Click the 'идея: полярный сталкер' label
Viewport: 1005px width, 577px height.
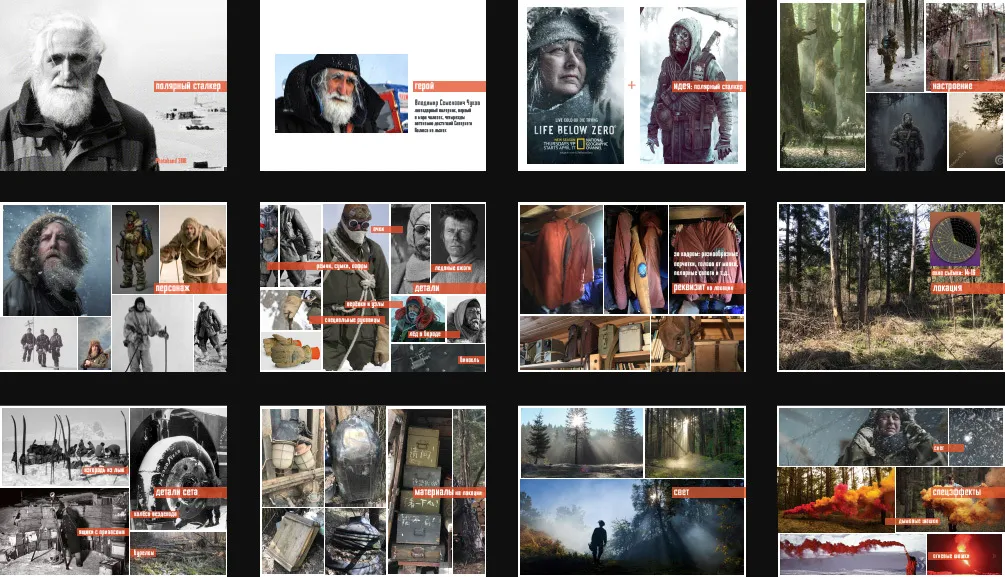[x=708, y=86]
